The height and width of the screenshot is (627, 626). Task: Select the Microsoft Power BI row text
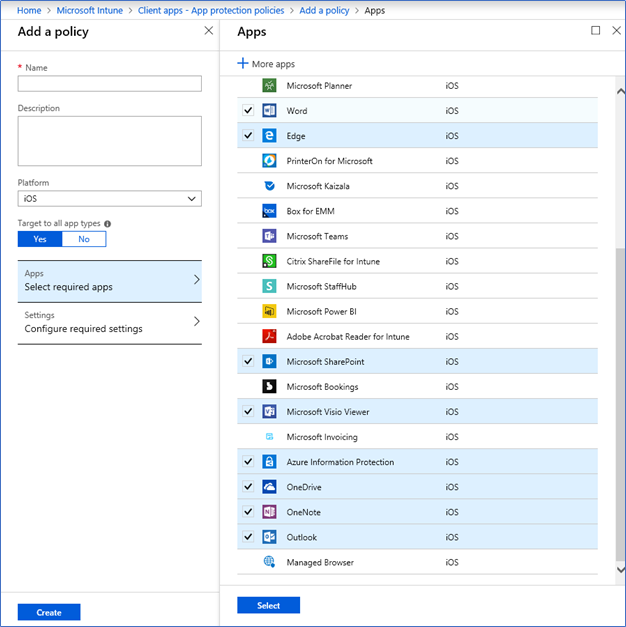[x=321, y=312]
